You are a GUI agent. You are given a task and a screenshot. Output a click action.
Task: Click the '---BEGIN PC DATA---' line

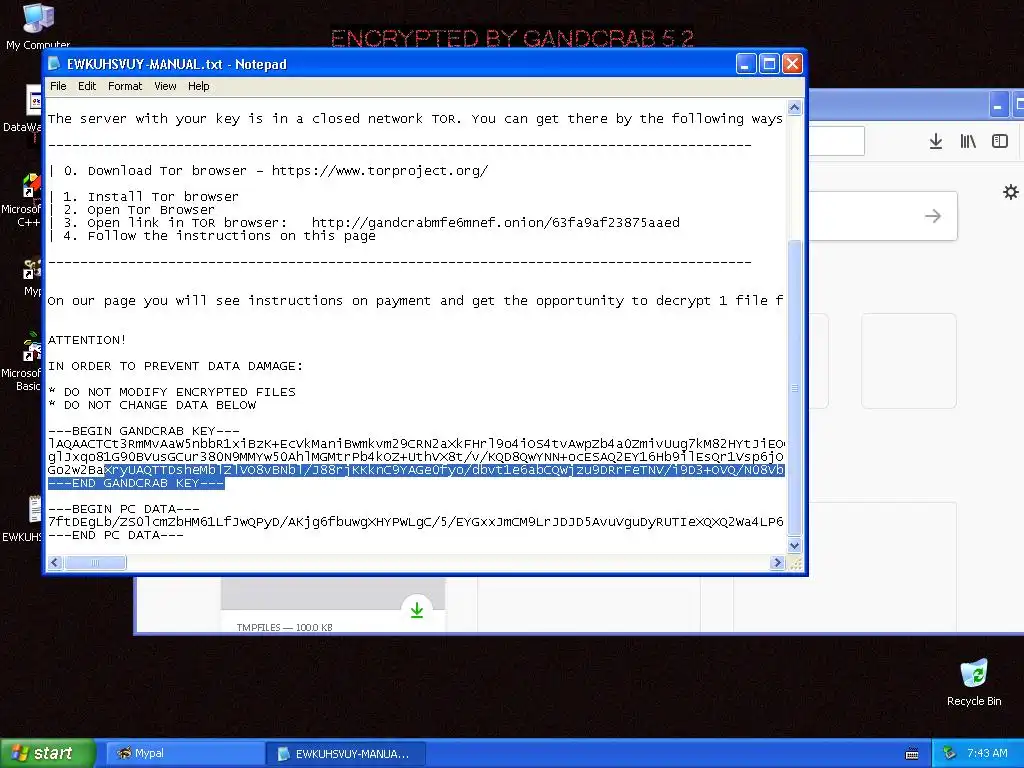[x=123, y=509]
